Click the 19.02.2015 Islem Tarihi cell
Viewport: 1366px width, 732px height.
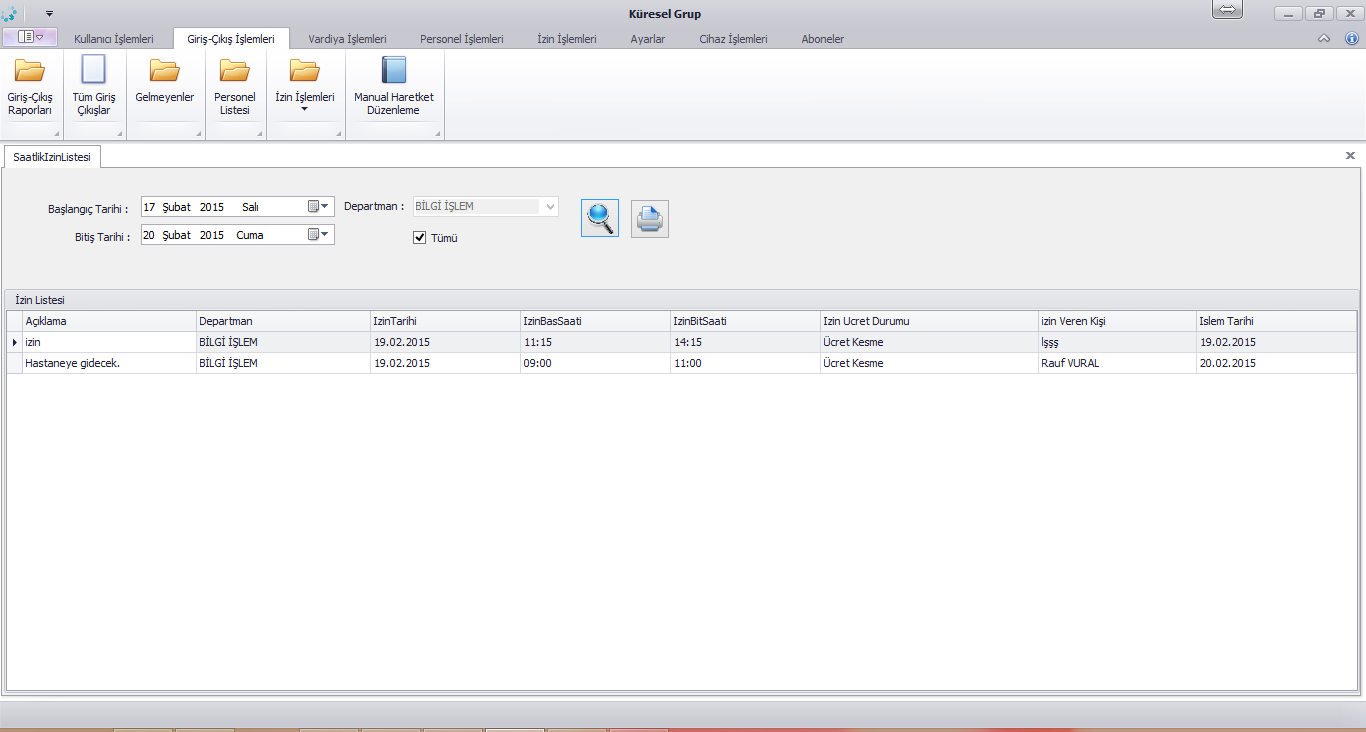click(1277, 342)
